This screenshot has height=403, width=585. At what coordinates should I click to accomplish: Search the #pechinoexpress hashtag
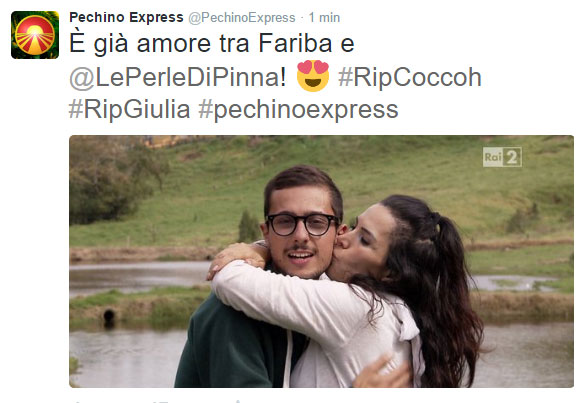pos(298,110)
